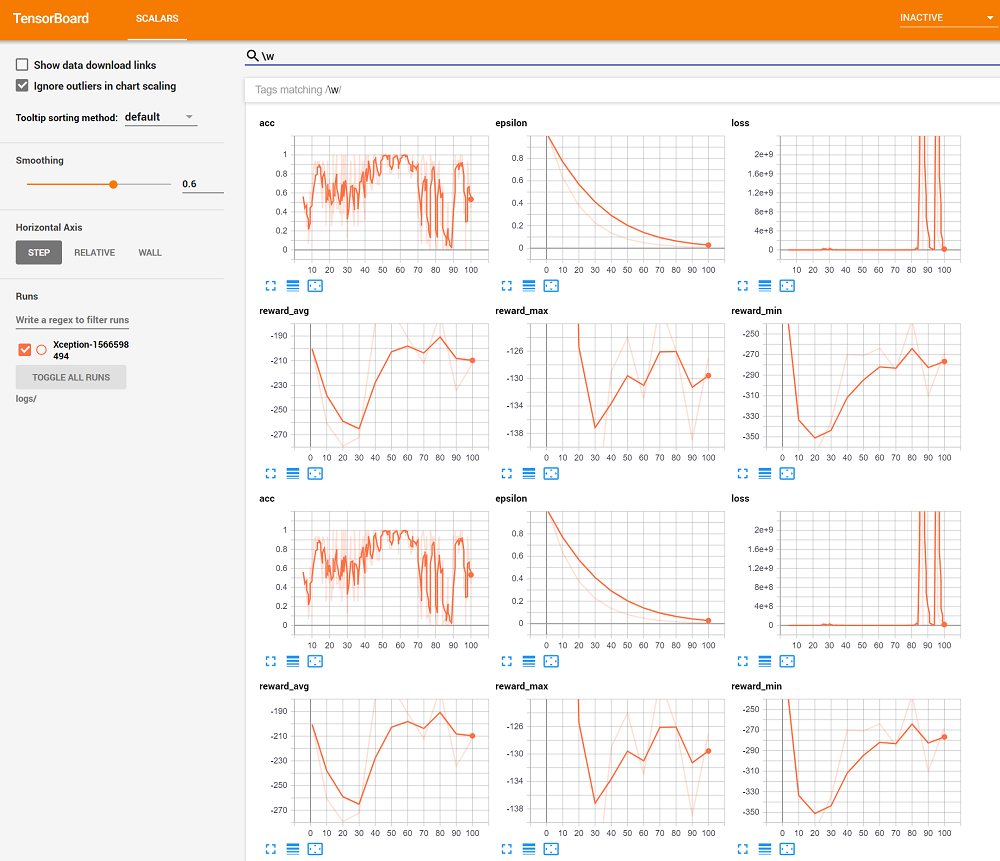Select RELATIVE horizontal axis option
This screenshot has width=1000, height=861.
(94, 253)
